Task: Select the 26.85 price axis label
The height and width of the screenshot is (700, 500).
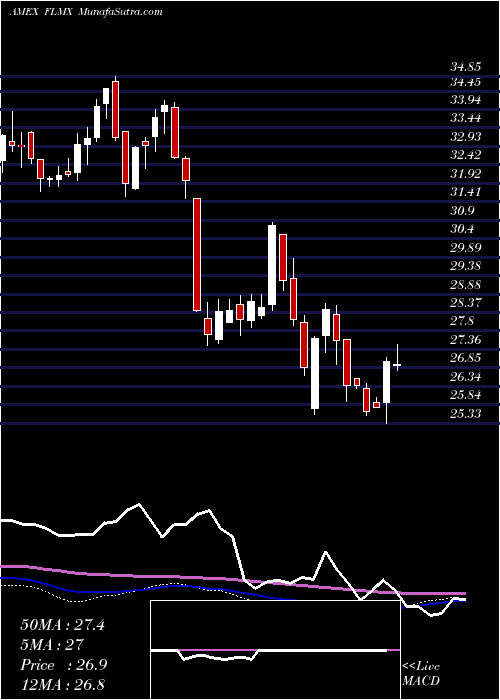Action: (x=465, y=358)
